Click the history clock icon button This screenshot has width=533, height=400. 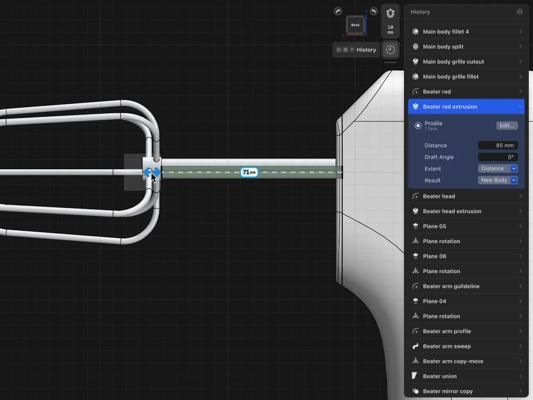390,50
